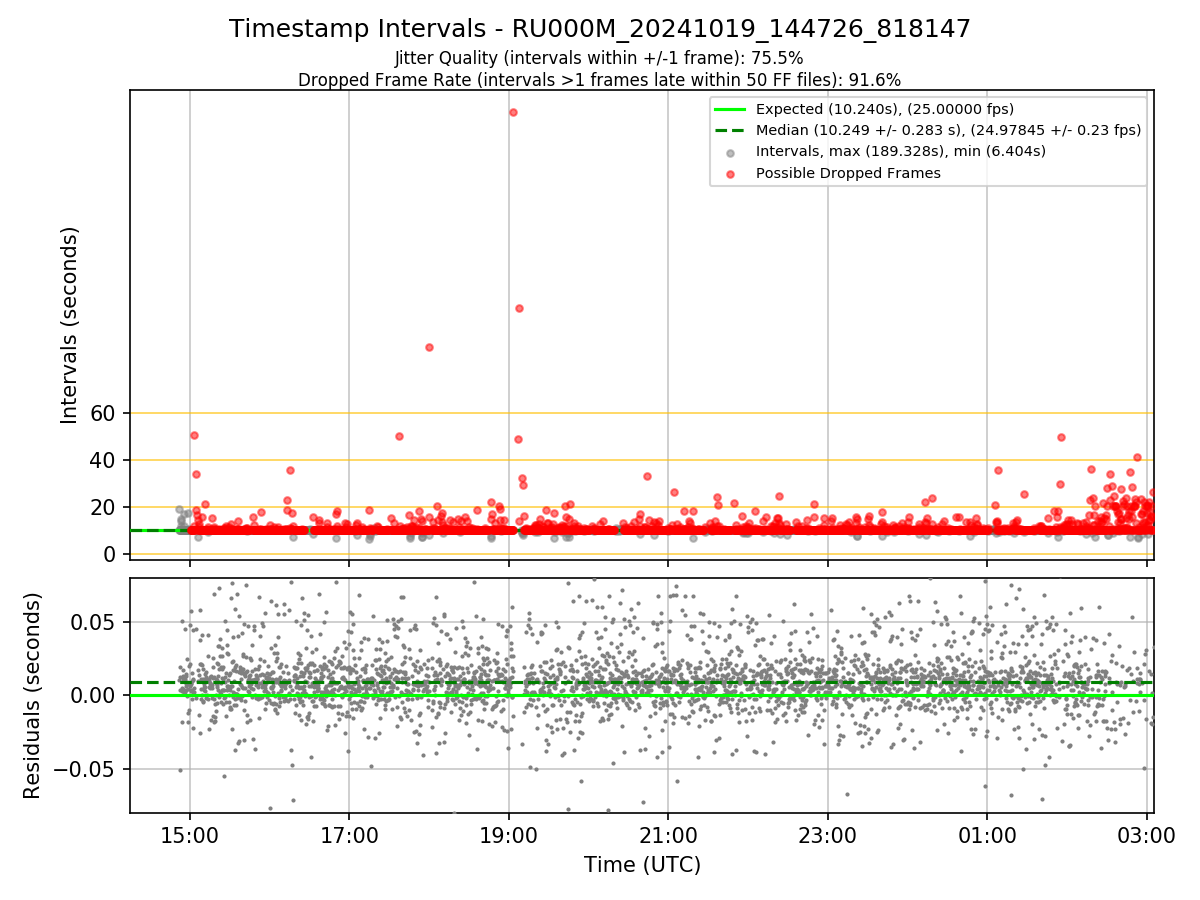
Task: Click the 21:00 tick label on the x-axis
Action: coord(668,835)
